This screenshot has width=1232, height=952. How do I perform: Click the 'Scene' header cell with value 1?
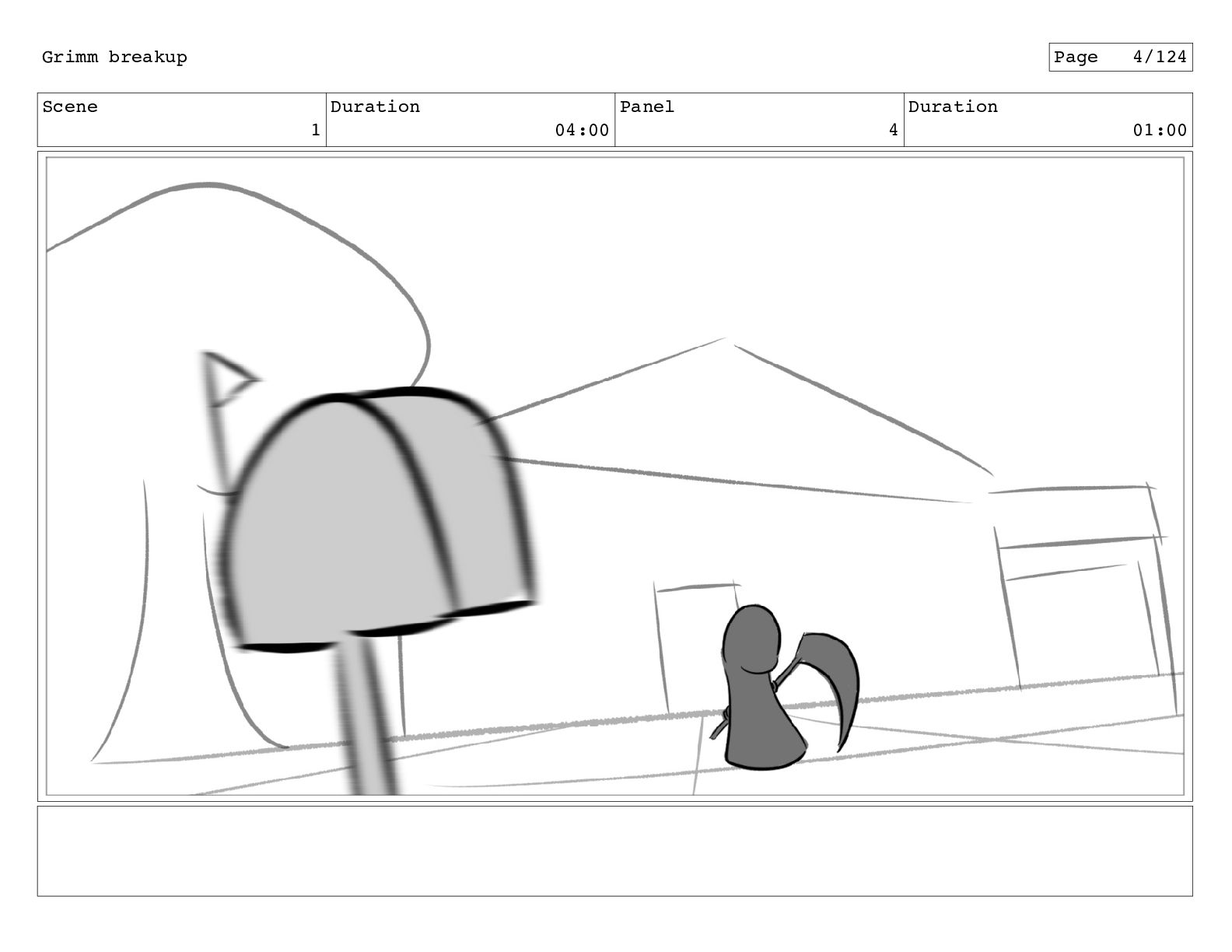tap(181, 120)
